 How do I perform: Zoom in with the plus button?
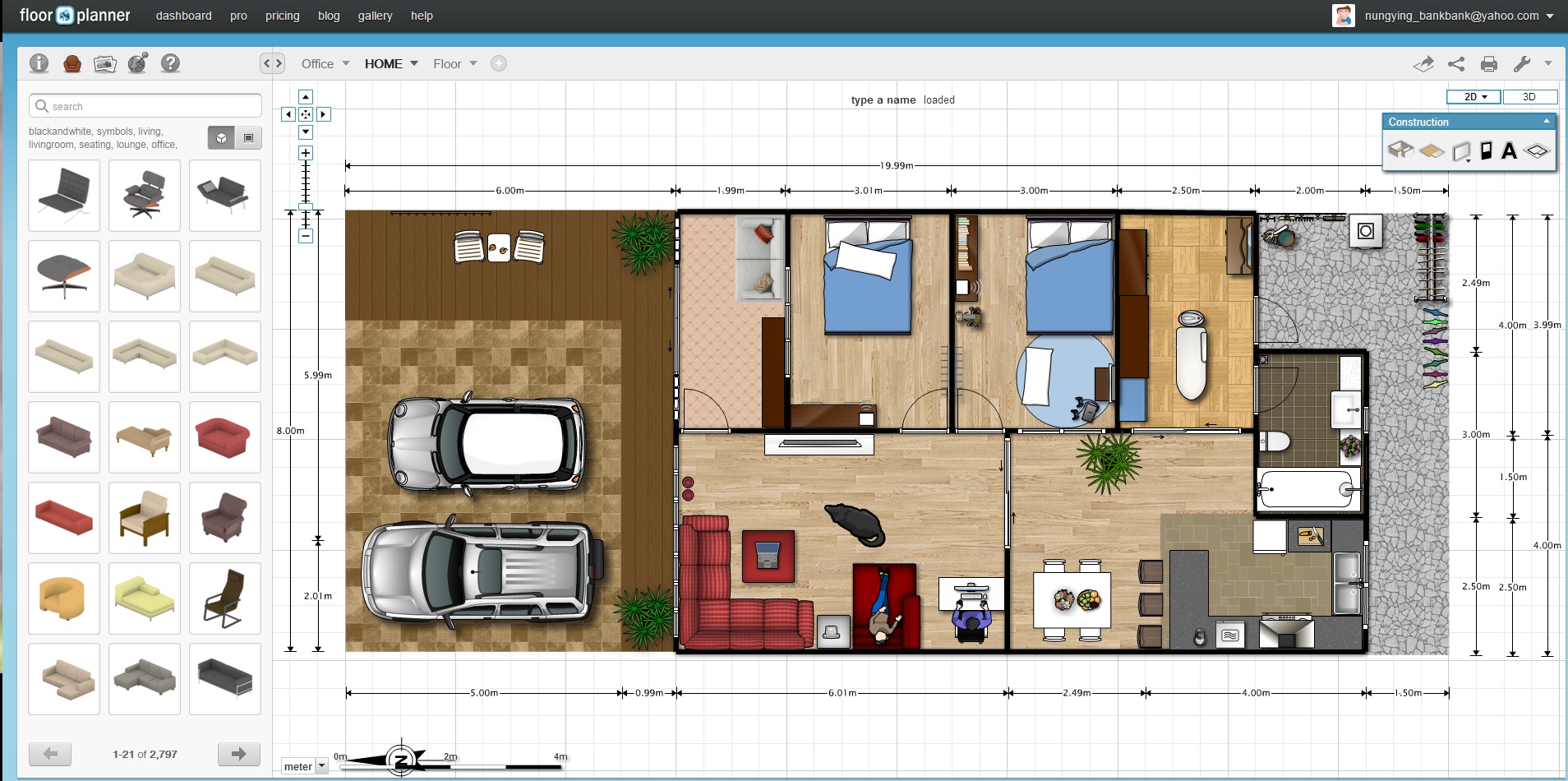306,153
